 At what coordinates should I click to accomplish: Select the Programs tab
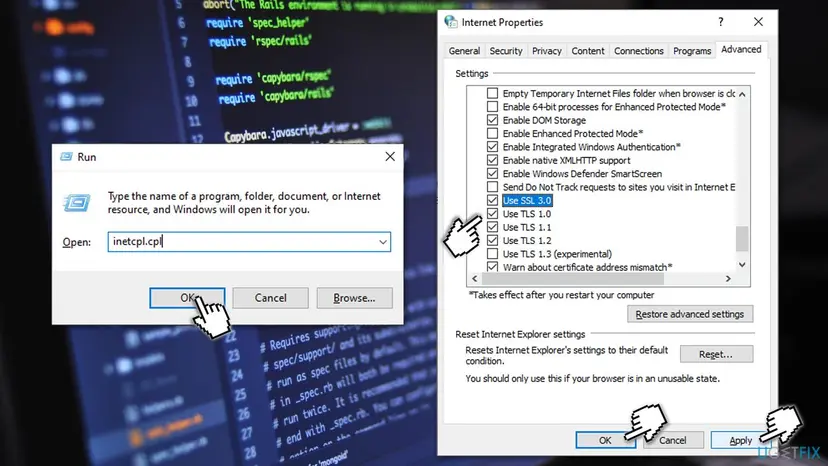[x=692, y=51]
